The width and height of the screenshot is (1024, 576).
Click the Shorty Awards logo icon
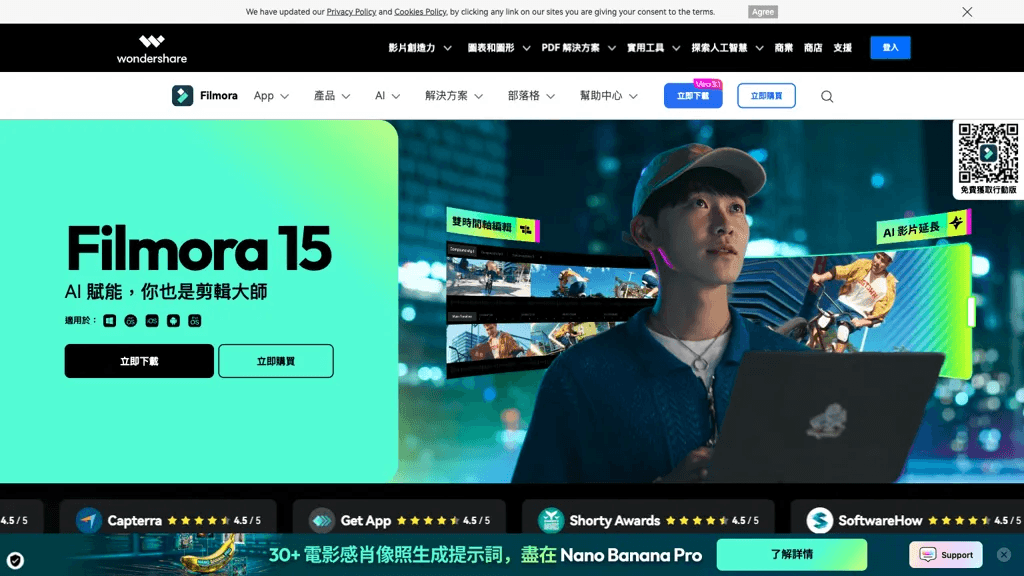pos(551,520)
